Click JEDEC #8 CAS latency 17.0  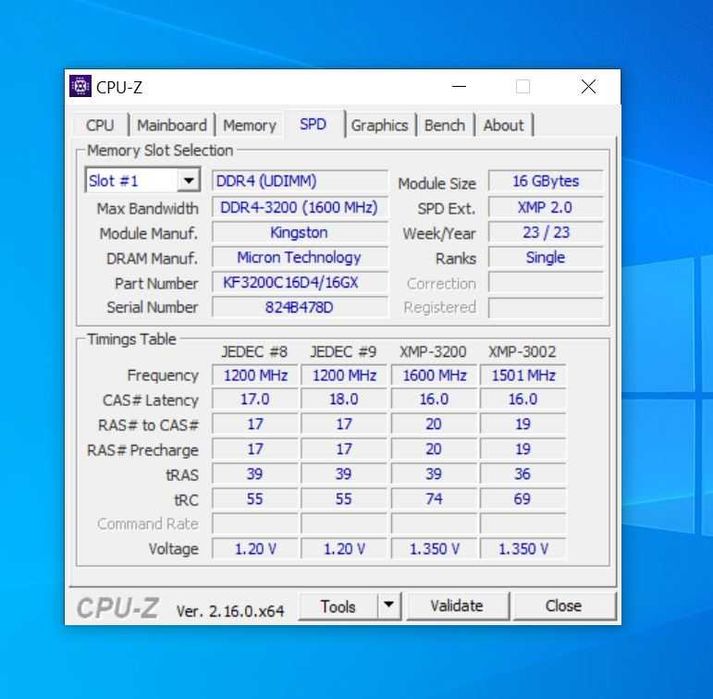[255, 399]
